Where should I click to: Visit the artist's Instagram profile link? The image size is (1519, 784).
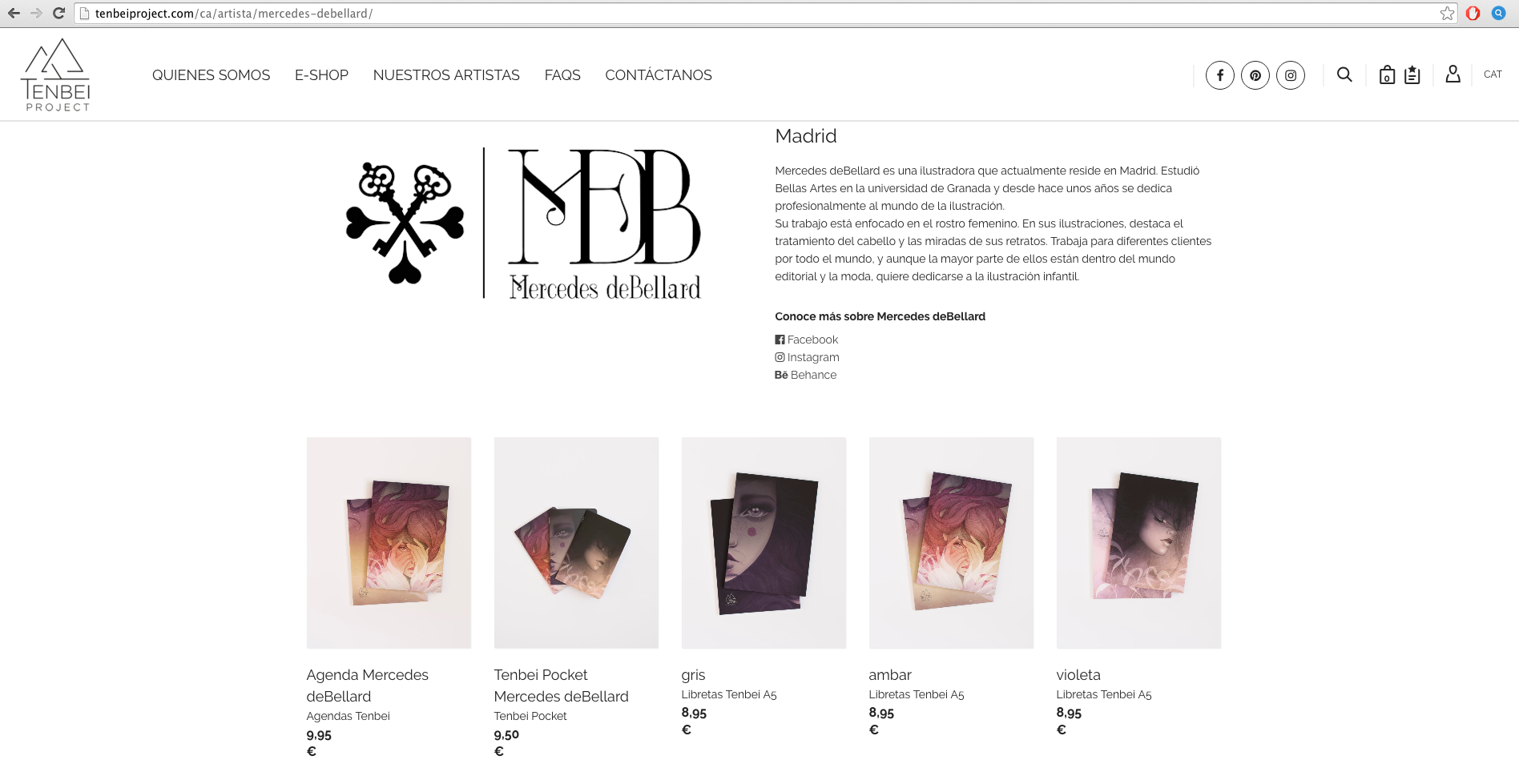tap(807, 357)
